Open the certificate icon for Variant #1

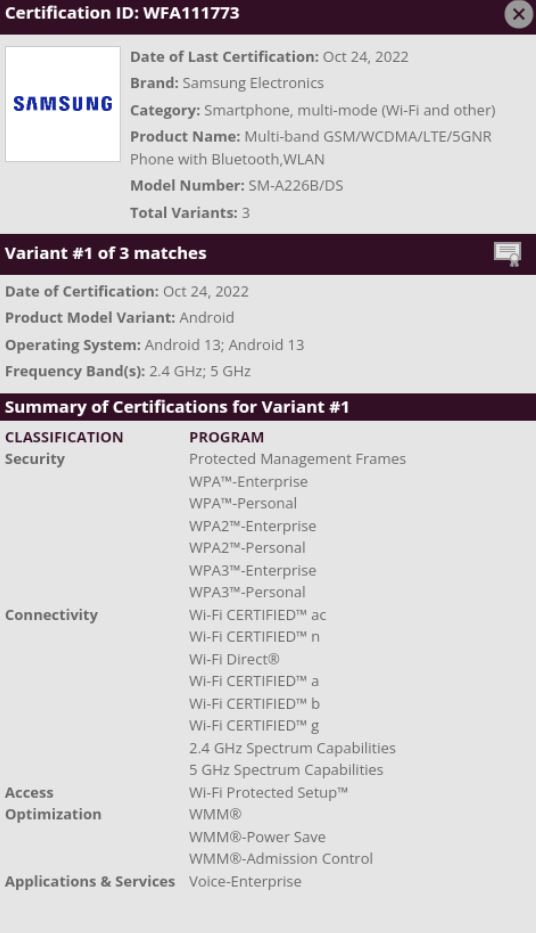(507, 253)
